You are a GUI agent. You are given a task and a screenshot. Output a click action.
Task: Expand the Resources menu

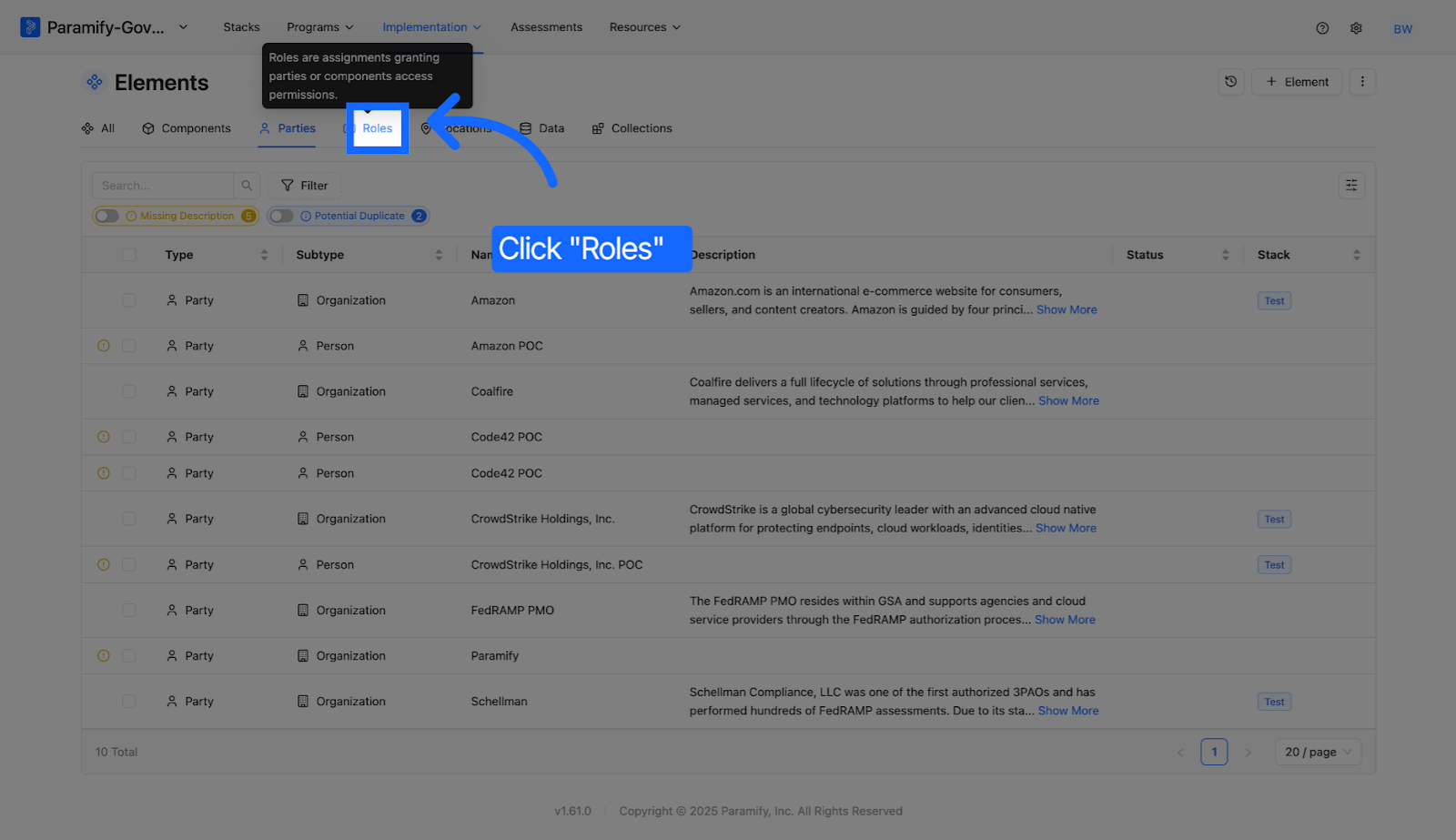pos(644,27)
